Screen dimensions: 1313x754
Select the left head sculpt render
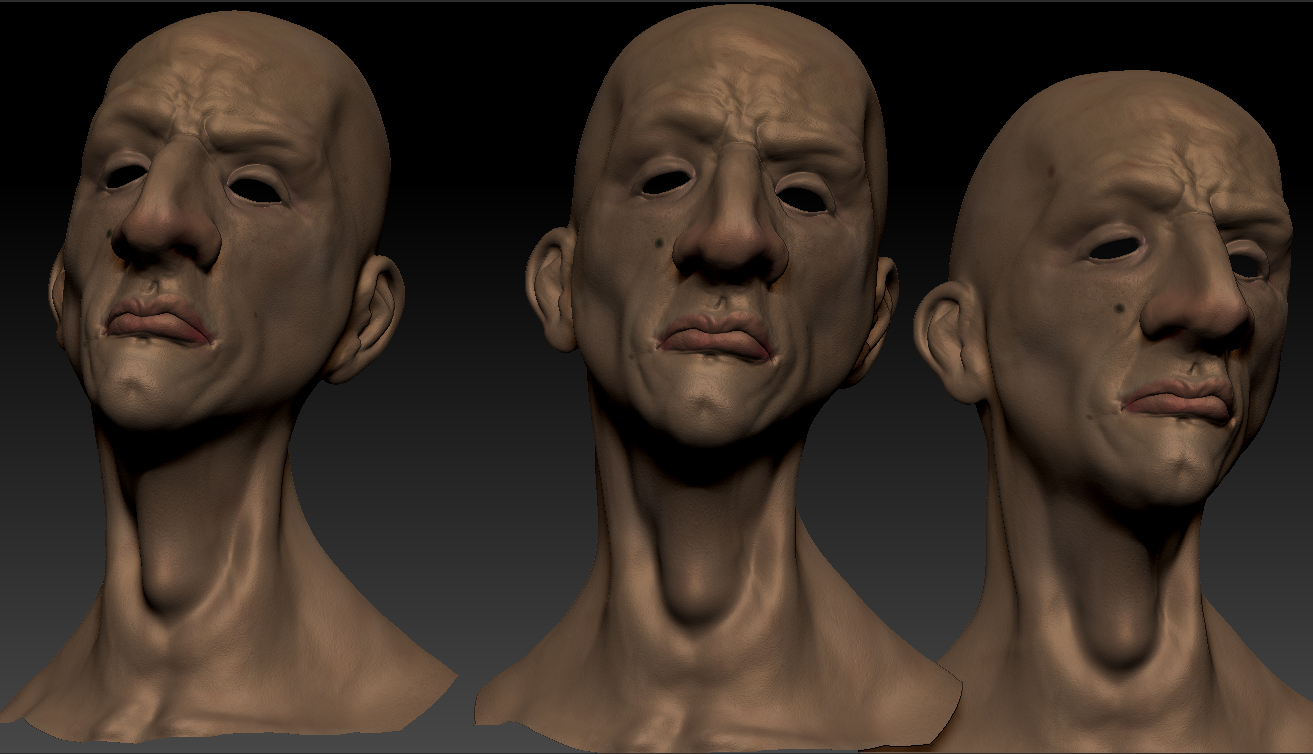[228, 375]
